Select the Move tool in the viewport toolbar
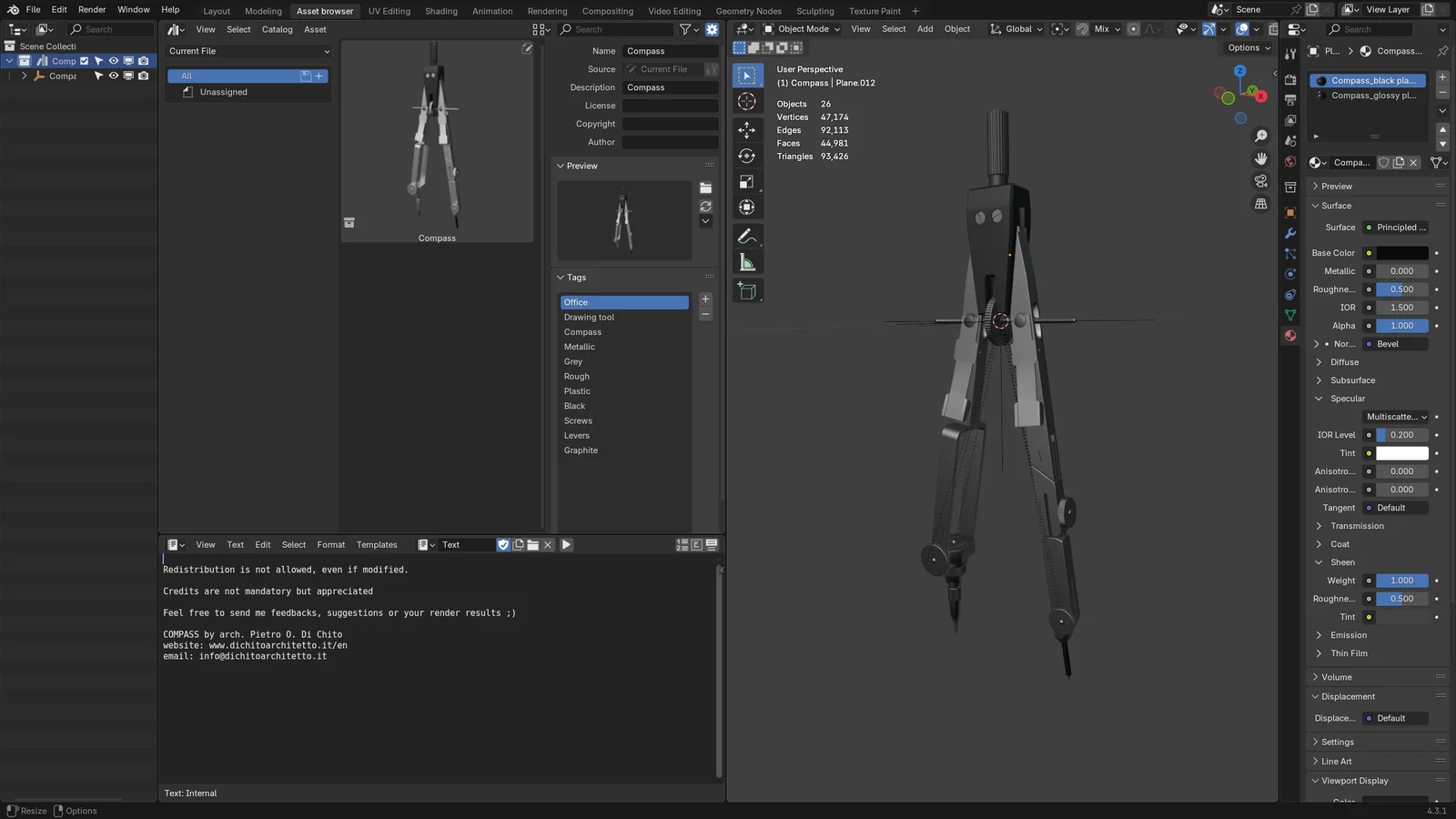Image resolution: width=1456 pixels, height=819 pixels. tap(747, 130)
